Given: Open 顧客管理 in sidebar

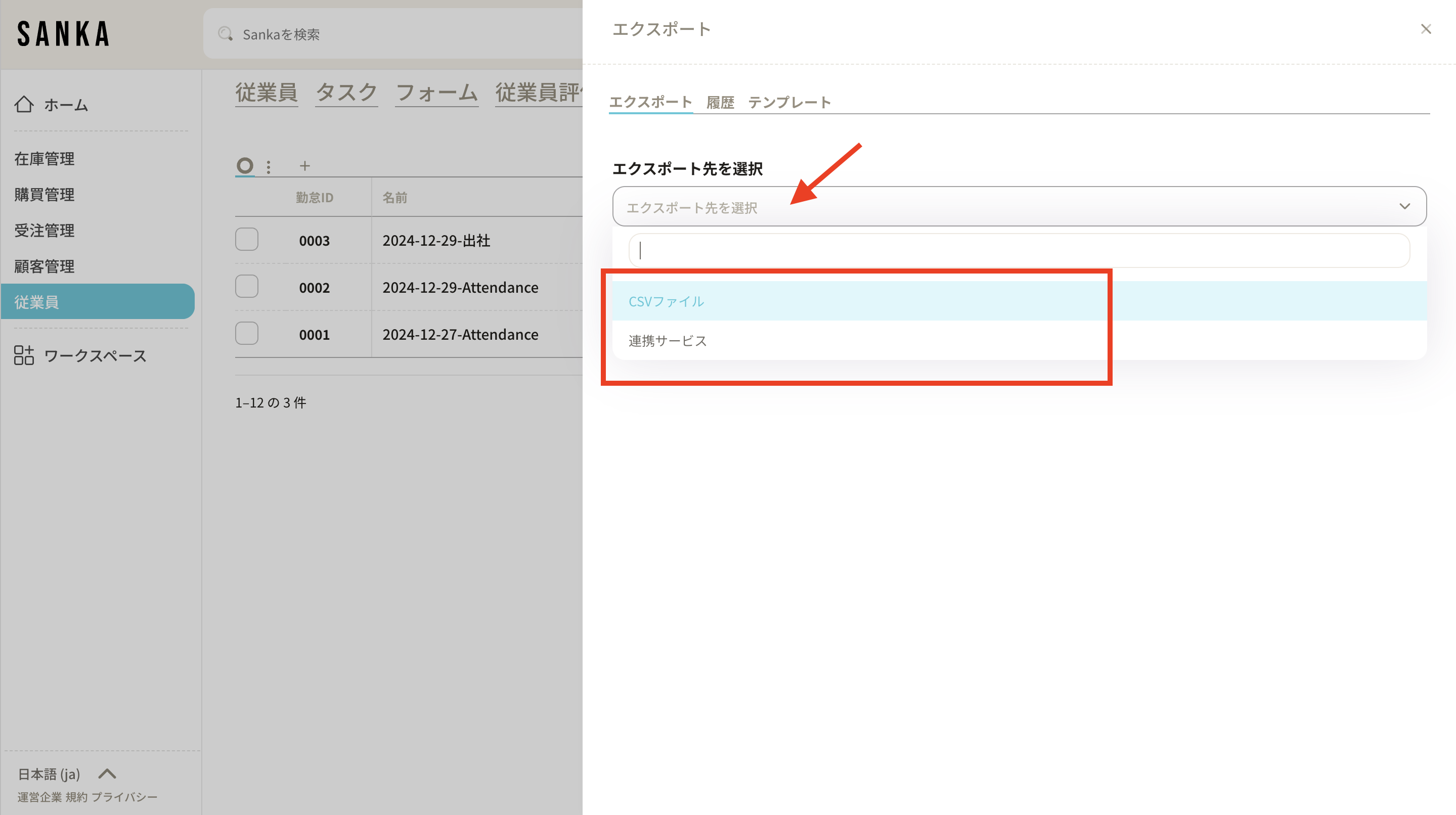Looking at the screenshot, I should coord(44,266).
